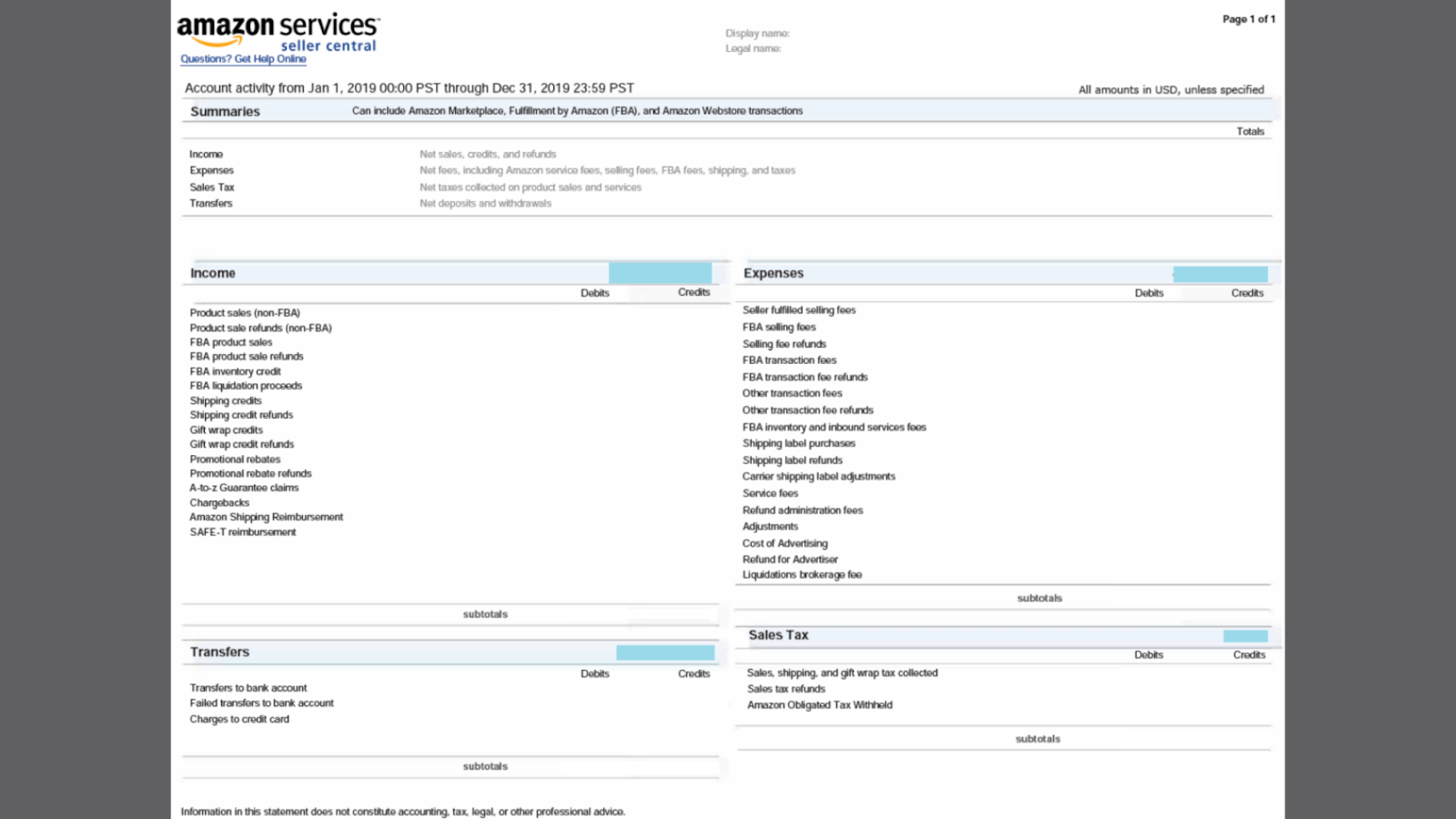
Task: Click the FBA selling fees line
Action: coord(779,327)
